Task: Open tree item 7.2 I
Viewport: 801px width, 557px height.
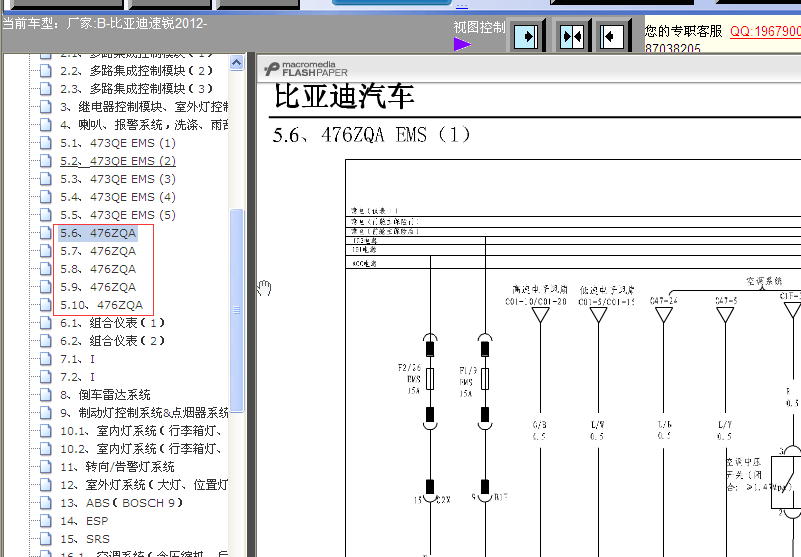Action: click(77, 377)
